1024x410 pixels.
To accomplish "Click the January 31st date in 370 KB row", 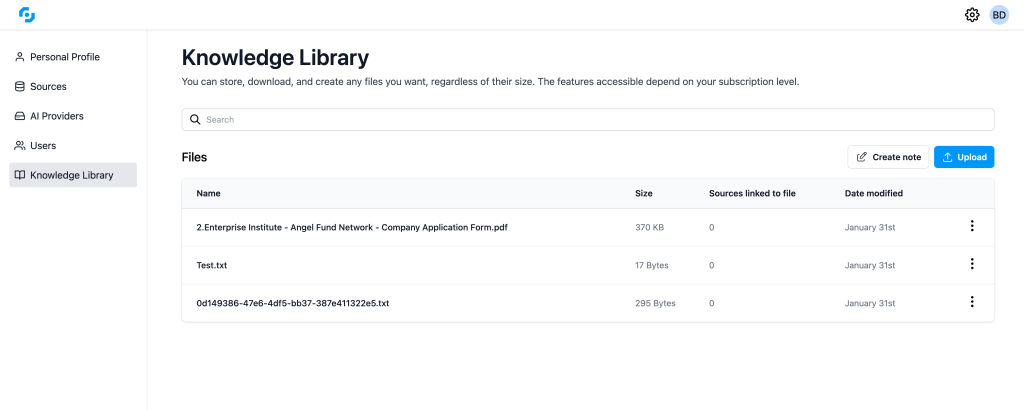I will [869, 228].
